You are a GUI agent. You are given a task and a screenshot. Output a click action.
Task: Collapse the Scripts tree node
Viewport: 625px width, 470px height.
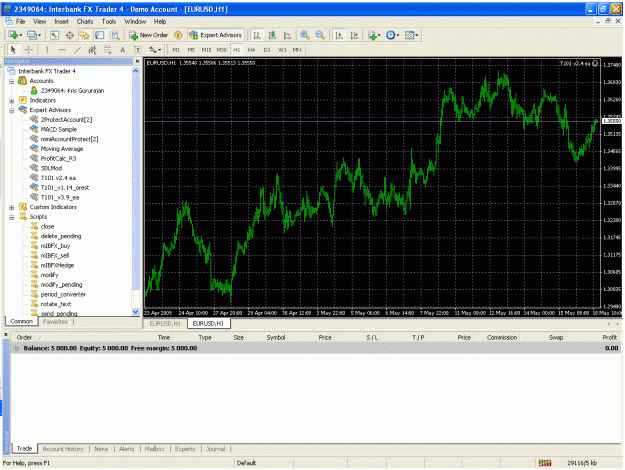point(12,217)
